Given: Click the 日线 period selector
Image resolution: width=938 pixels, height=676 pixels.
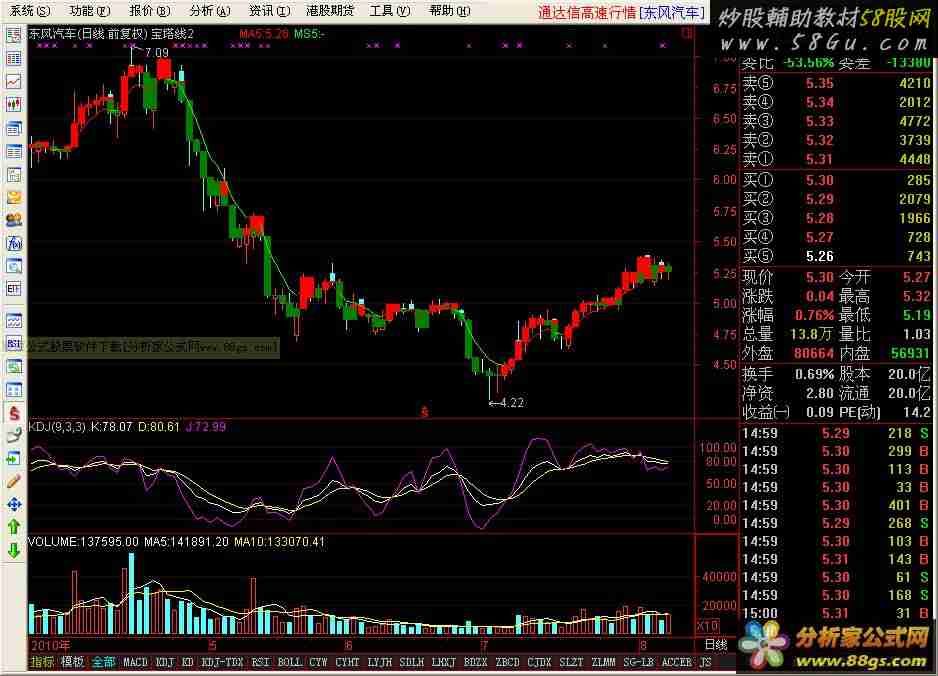Looking at the screenshot, I should pos(715,644).
